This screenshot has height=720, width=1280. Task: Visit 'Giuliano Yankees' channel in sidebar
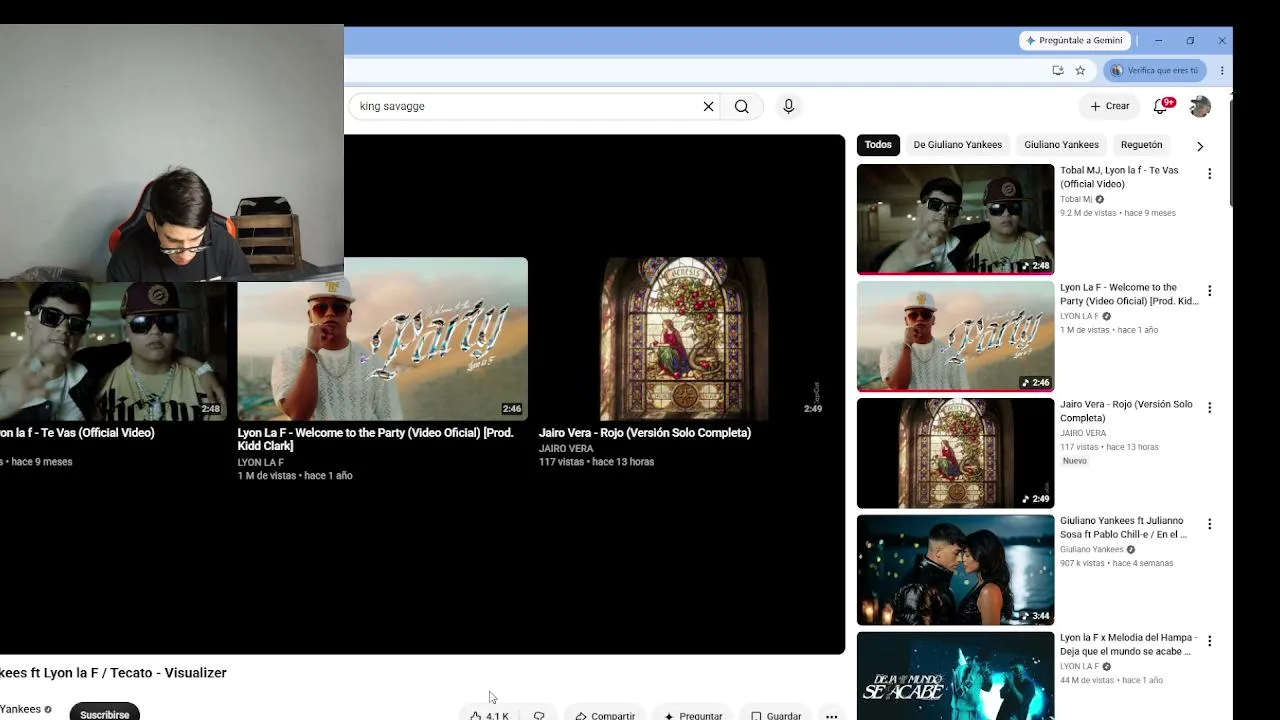[x=1092, y=549]
